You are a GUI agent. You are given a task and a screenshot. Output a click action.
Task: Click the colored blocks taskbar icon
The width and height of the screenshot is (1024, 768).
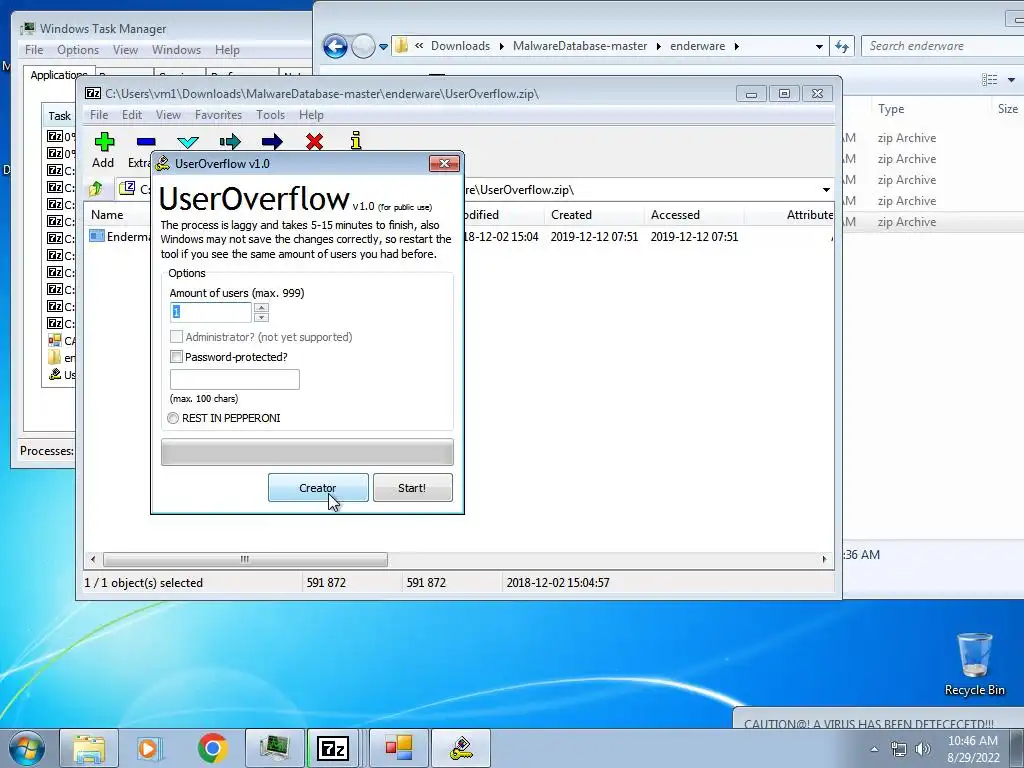[399, 748]
